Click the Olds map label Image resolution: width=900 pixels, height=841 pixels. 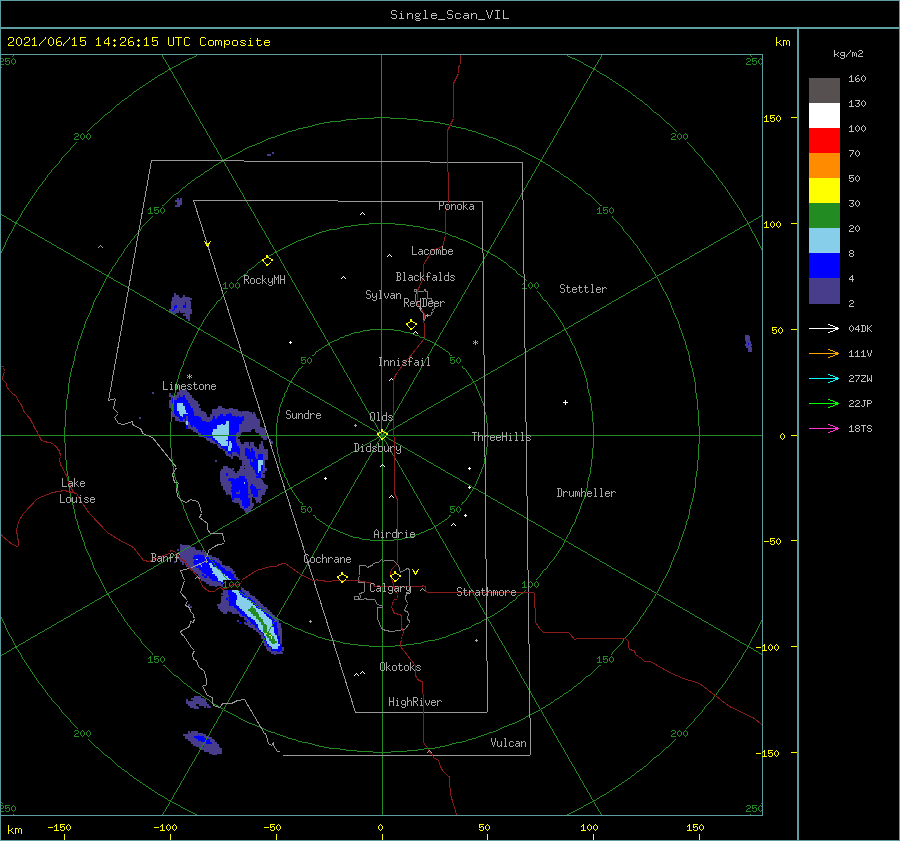coord(381,417)
